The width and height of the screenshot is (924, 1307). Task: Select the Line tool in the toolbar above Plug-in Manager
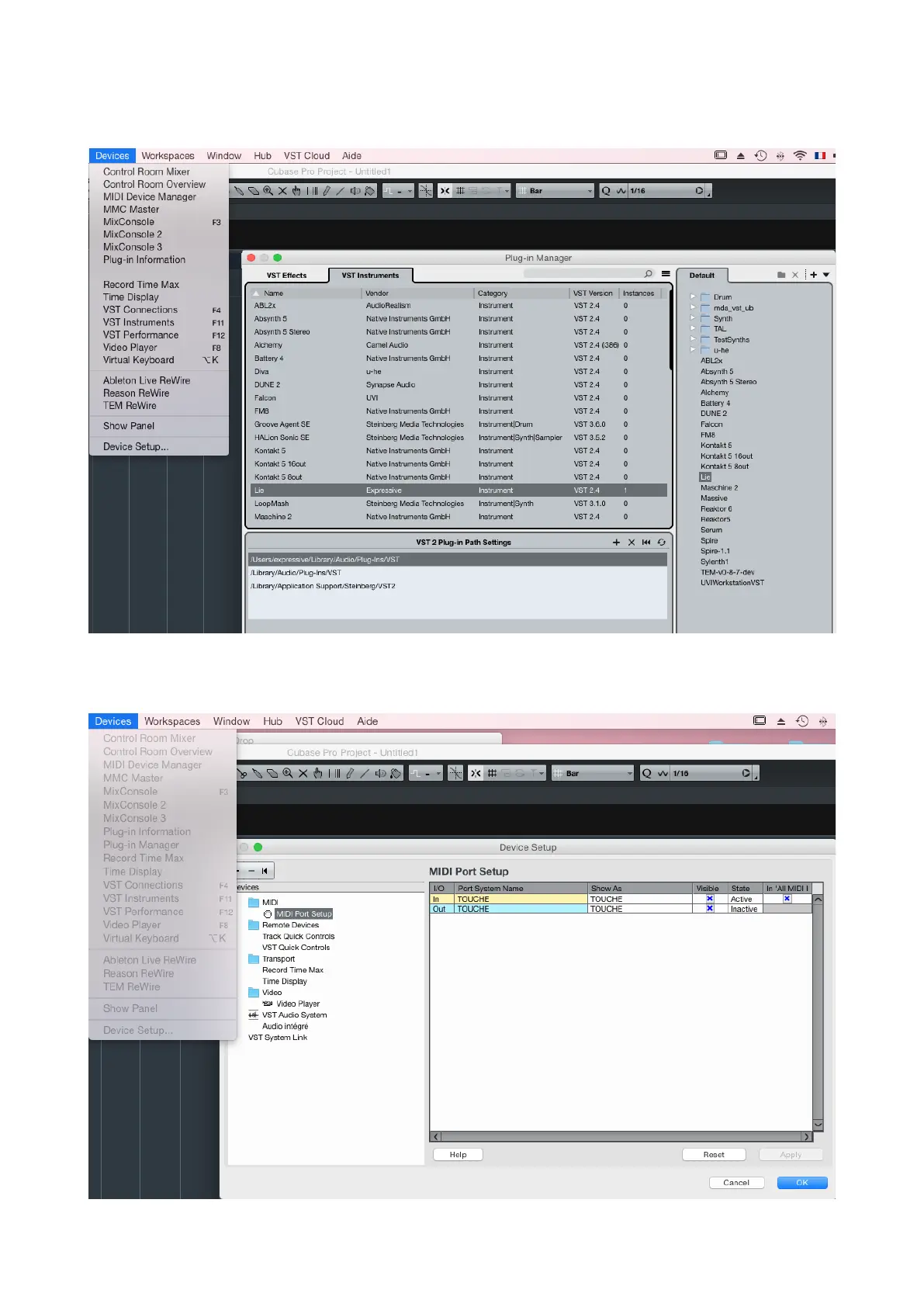(x=341, y=191)
